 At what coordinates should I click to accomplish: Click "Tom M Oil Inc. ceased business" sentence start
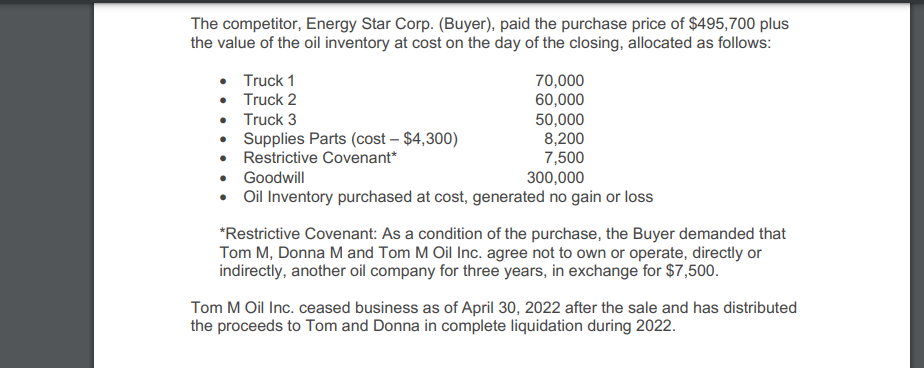(305, 308)
